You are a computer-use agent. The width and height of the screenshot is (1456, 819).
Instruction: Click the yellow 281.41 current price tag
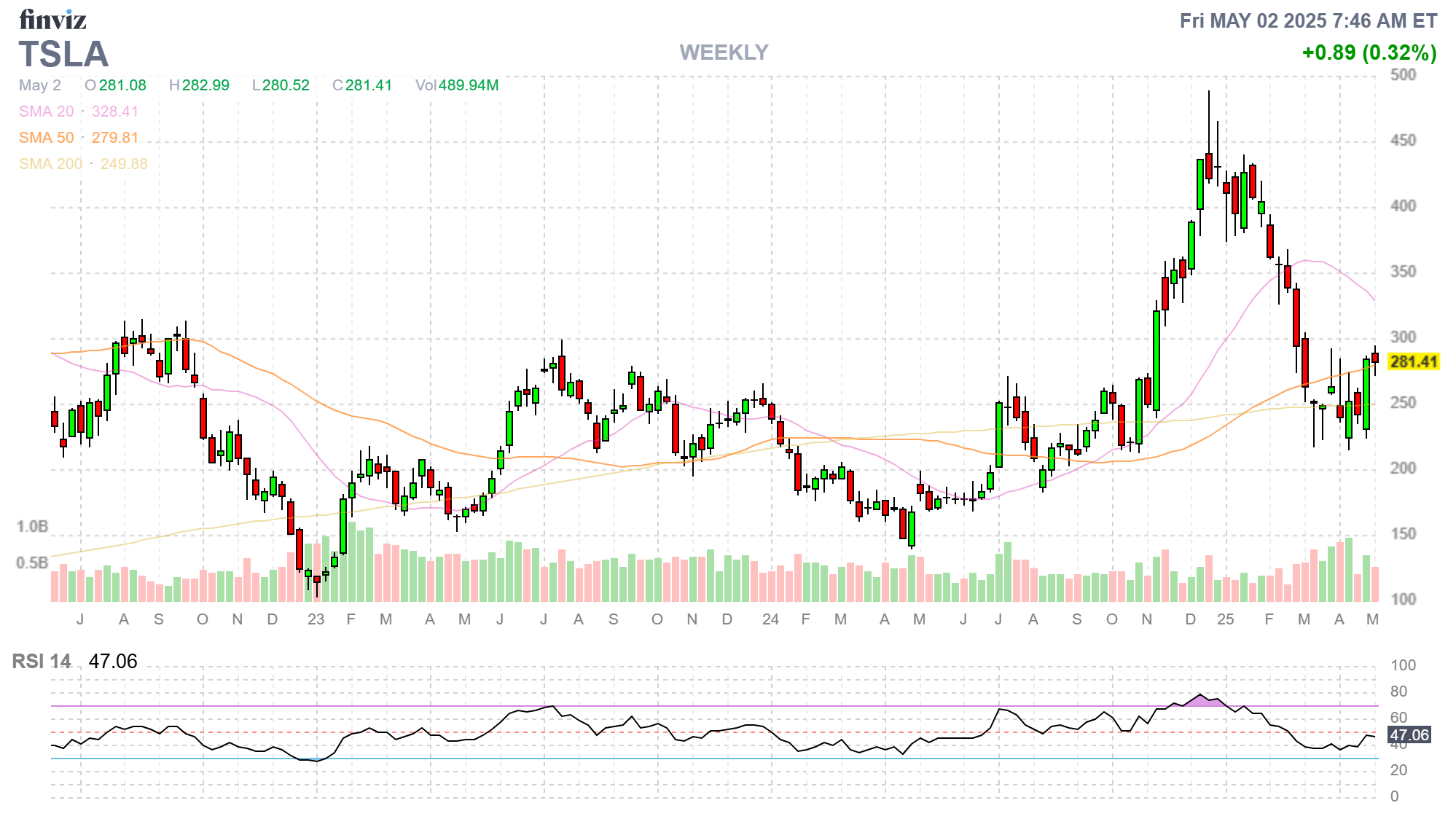(x=1413, y=362)
